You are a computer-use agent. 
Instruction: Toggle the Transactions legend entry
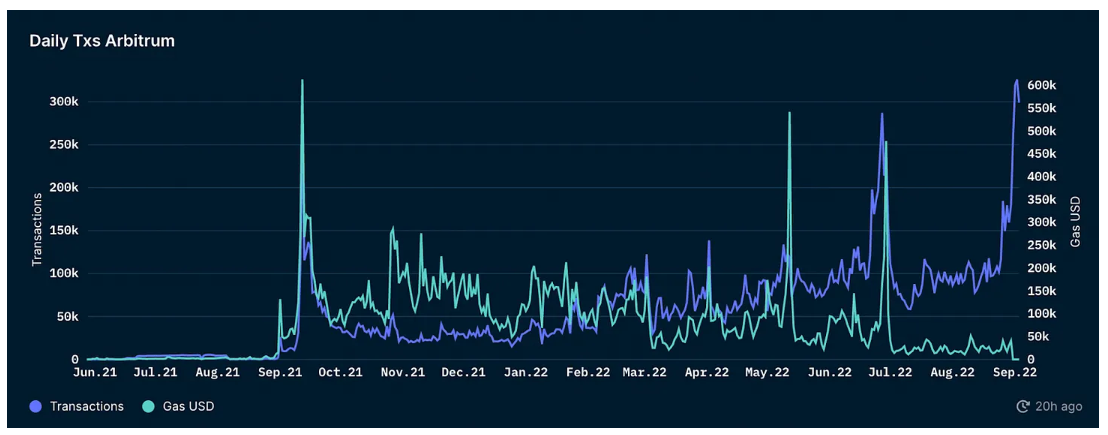coord(77,406)
